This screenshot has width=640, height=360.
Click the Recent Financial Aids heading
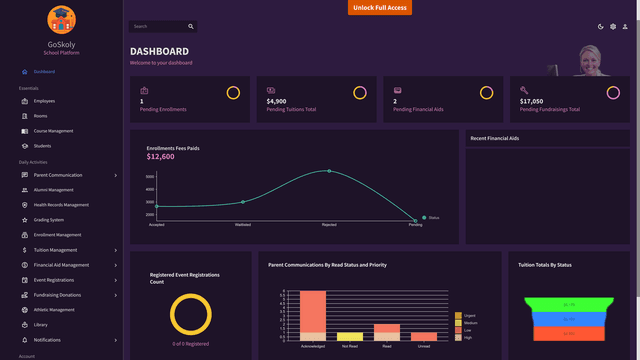495,138
